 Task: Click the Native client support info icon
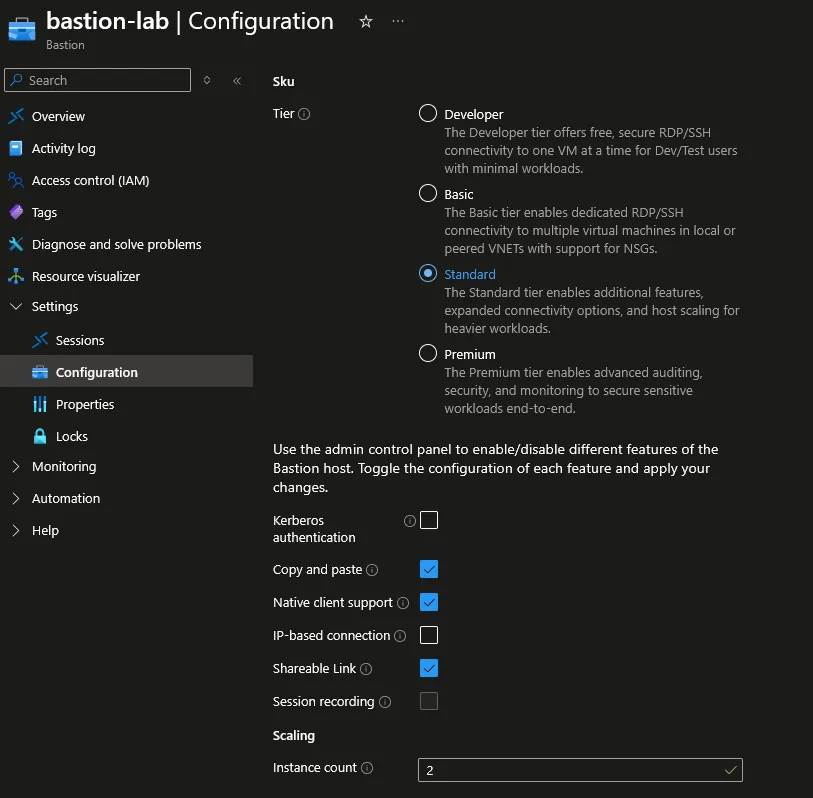pos(403,603)
